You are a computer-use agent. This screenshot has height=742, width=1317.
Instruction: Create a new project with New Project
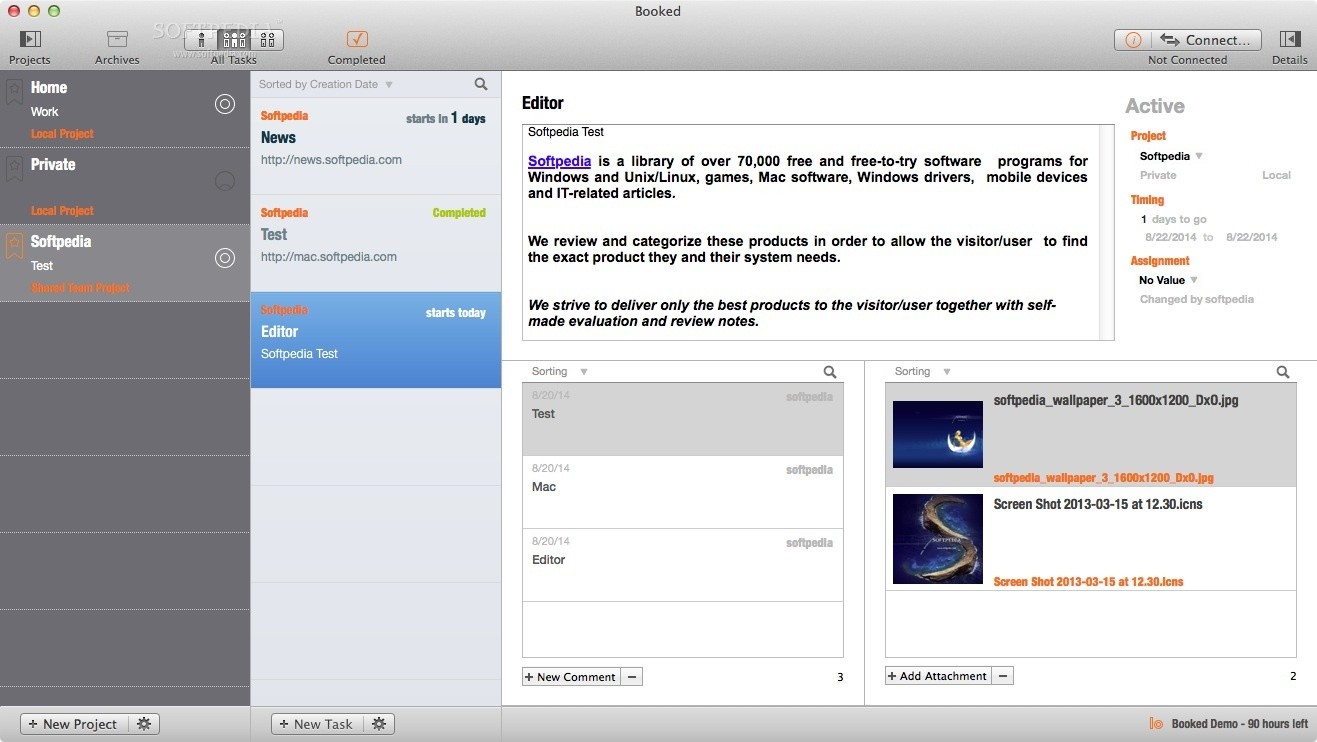76,724
